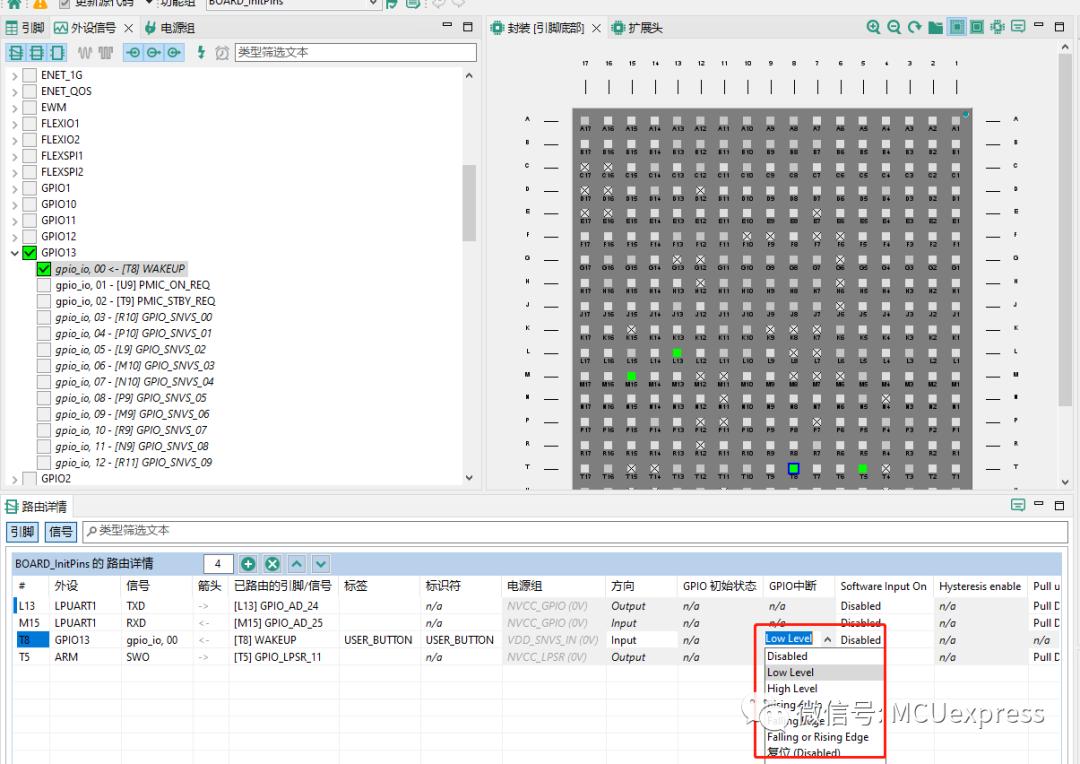Uncheck gpio_io, 00 WAKEUP signal checkbox
This screenshot has width=1080, height=764.
[44, 269]
